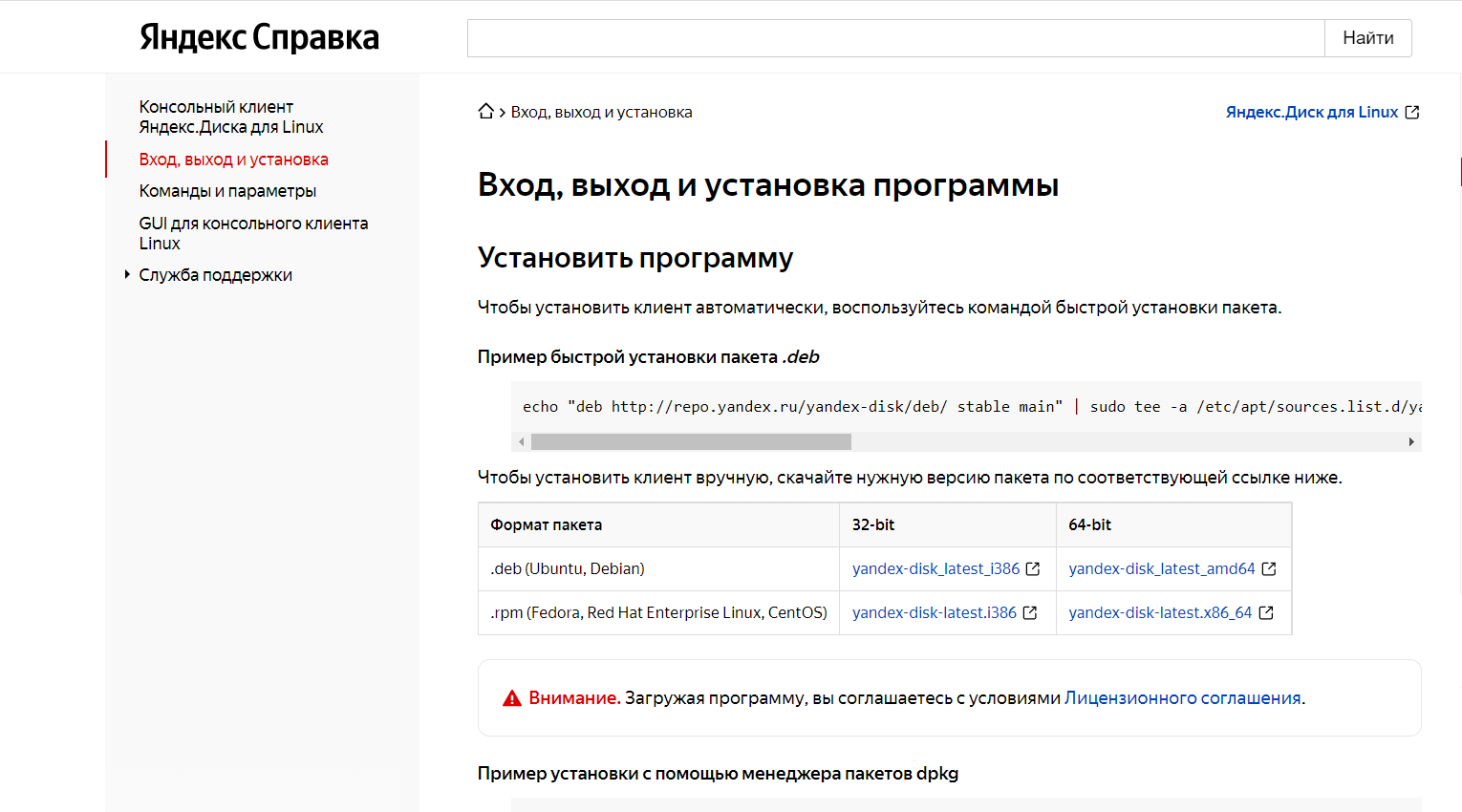Download the yandex-disk_latest_amd64 deb package
Image resolution: width=1462 pixels, height=812 pixels.
[1161, 569]
